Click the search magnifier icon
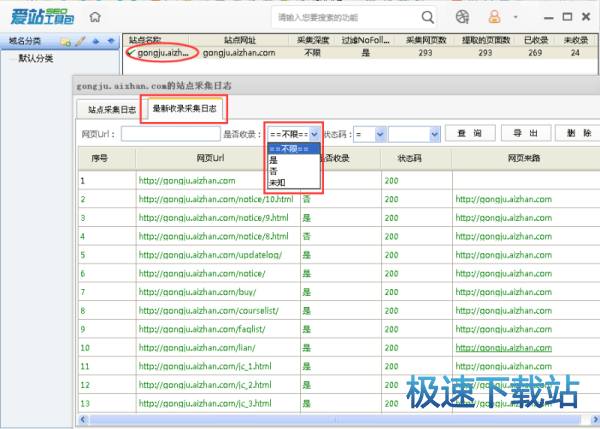Screen dimensions: 600x429 click(x=427, y=17)
